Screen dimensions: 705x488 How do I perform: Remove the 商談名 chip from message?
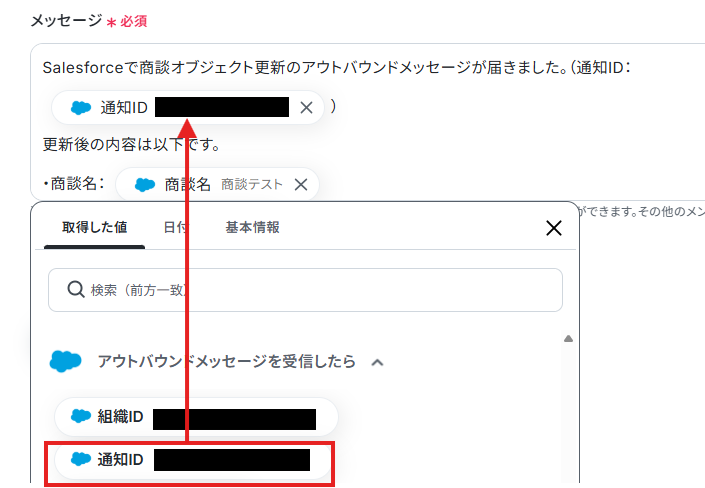(x=301, y=184)
